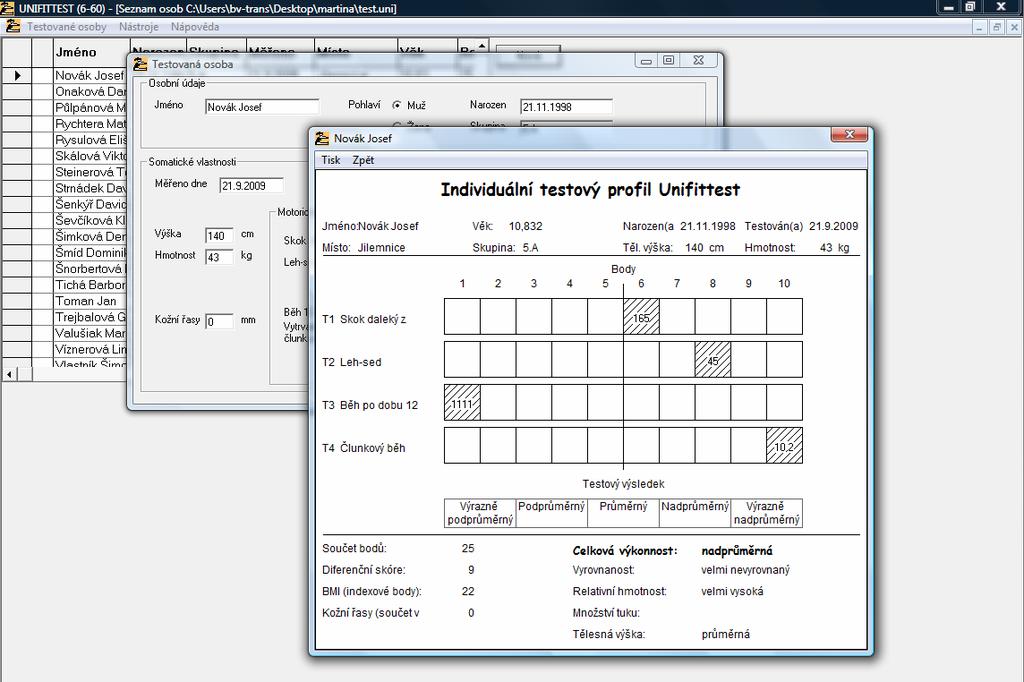Click the Měřeno dne field 21.9.2009
Image resolution: width=1024 pixels, height=682 pixels.
[x=251, y=186]
